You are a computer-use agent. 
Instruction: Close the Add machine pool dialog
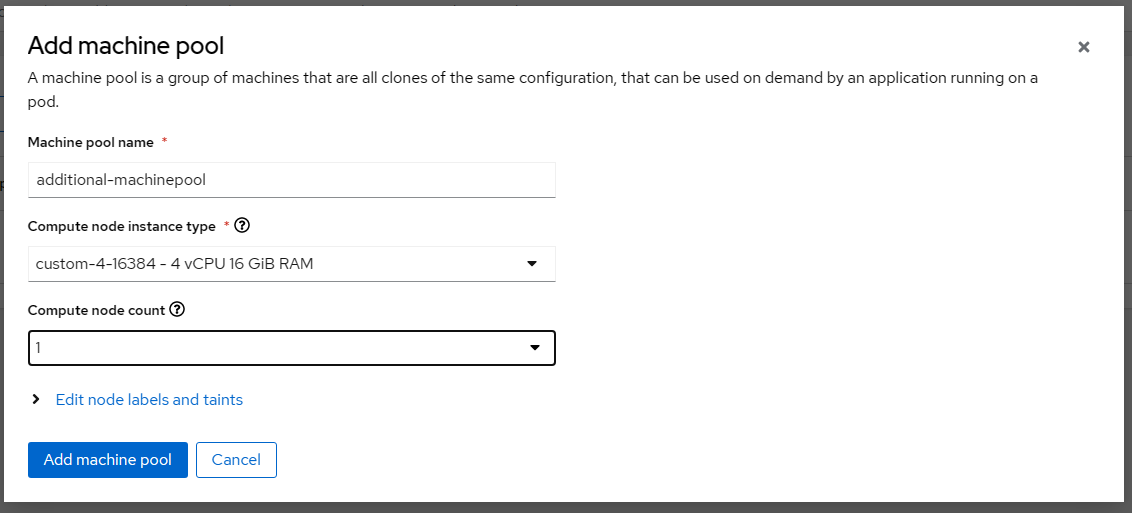point(1083,47)
